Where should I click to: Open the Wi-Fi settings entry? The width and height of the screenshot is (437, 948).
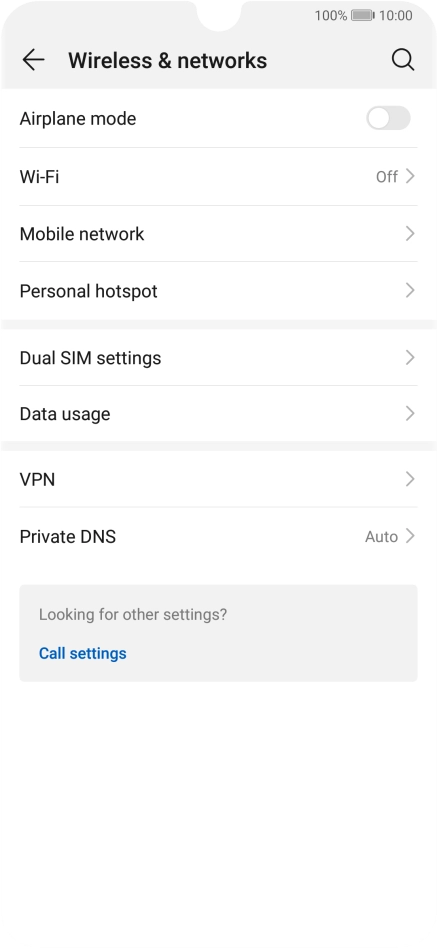pos(218,177)
